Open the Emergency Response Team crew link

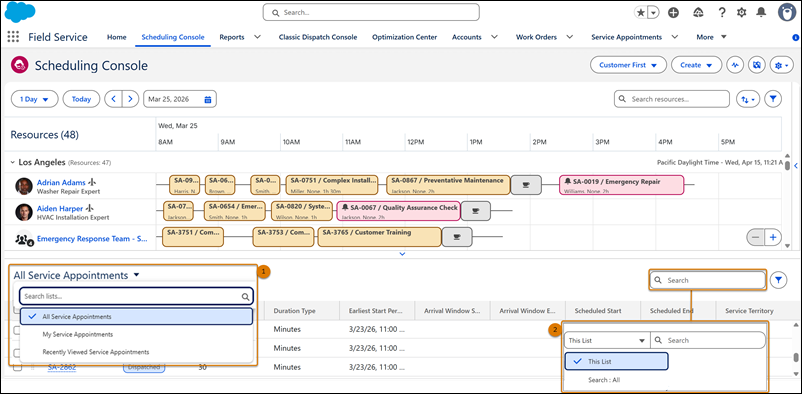93,238
